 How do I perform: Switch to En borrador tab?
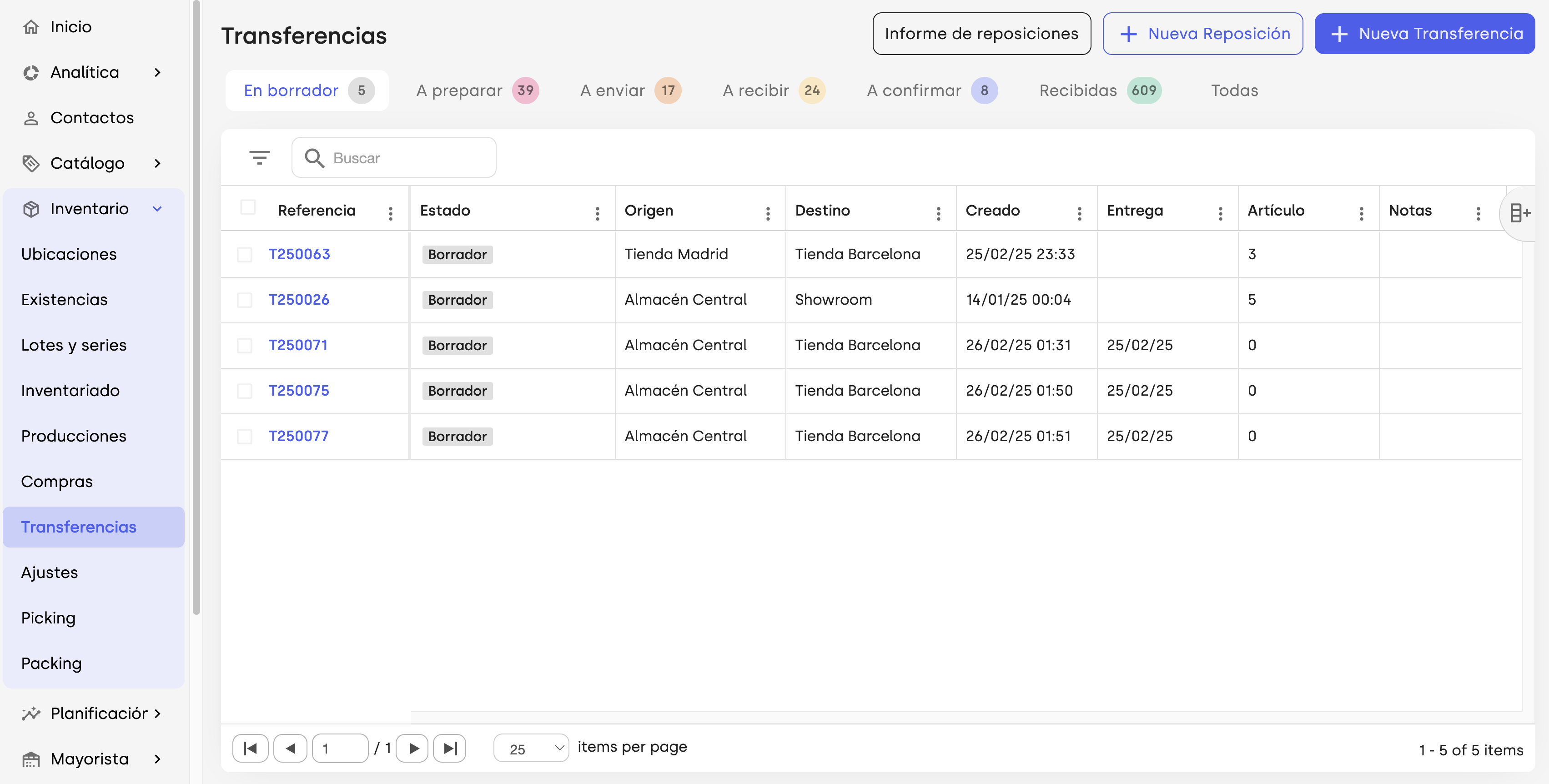click(x=307, y=91)
